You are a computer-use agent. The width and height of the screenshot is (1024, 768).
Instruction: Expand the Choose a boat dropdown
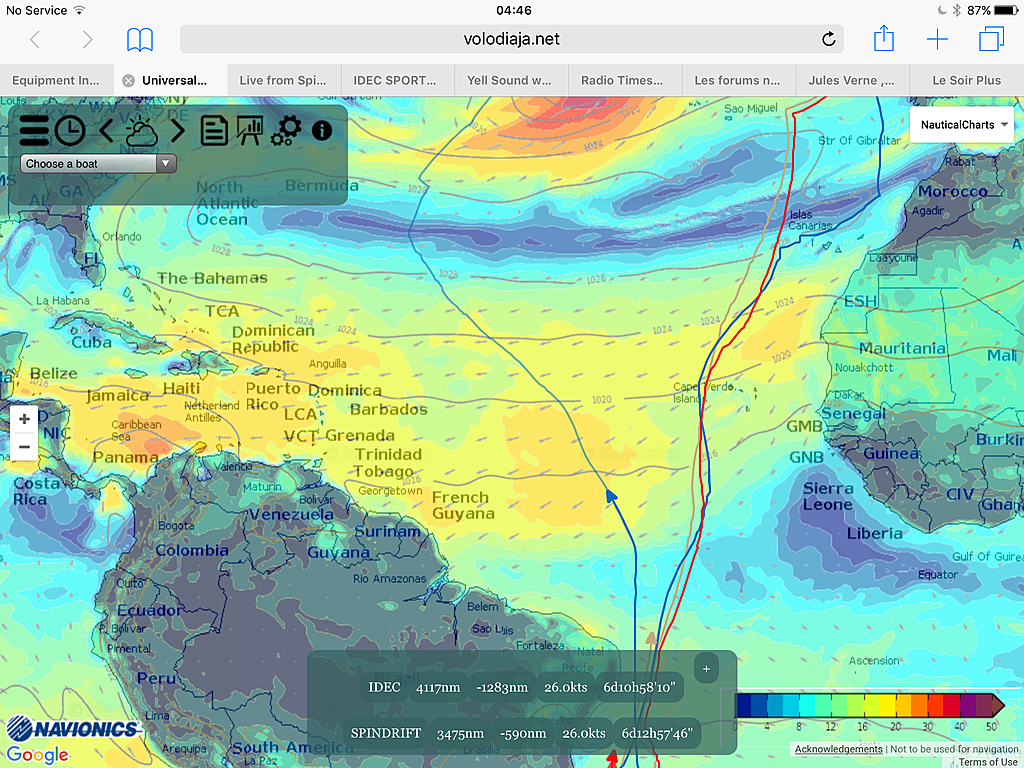pyautogui.click(x=99, y=163)
